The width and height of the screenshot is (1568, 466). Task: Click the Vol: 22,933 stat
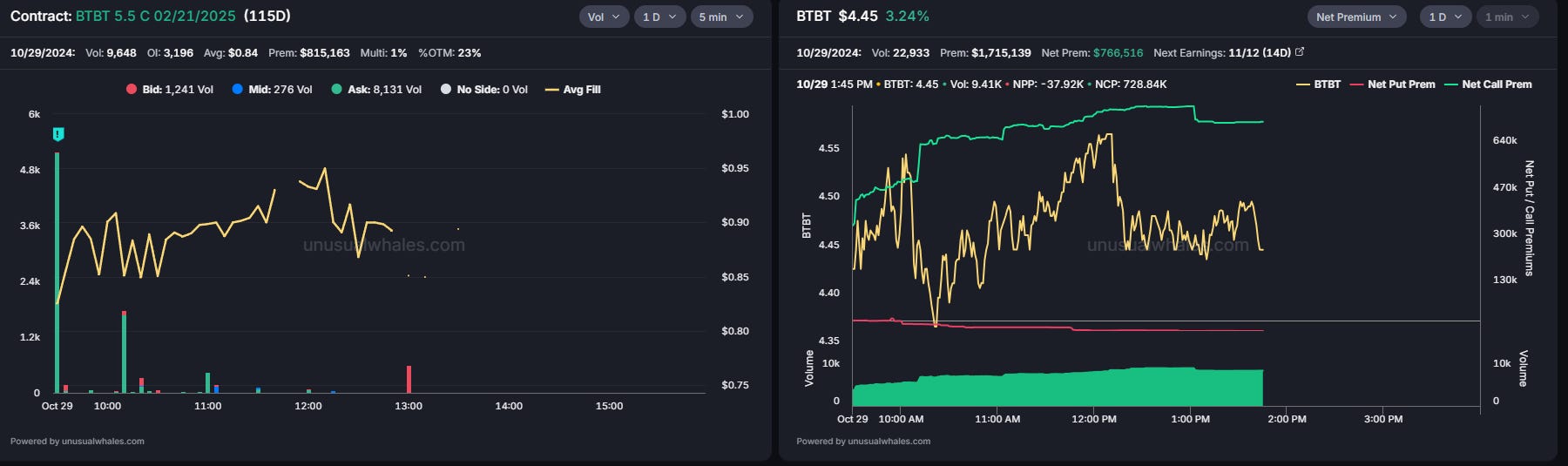pos(901,52)
